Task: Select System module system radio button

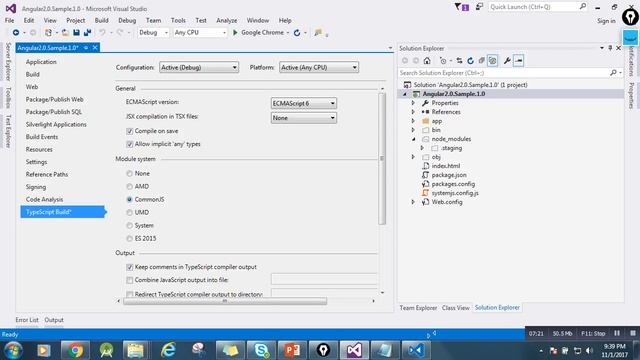Action: tap(129, 225)
